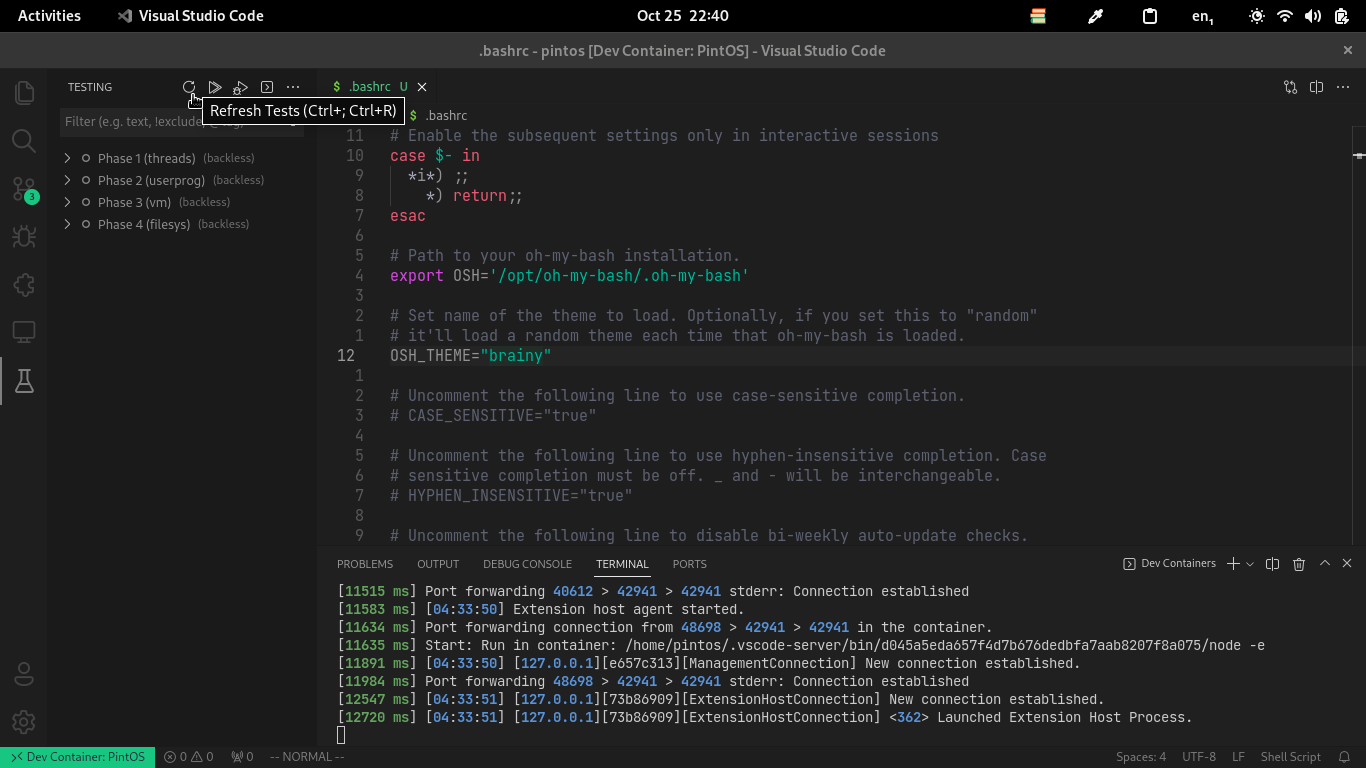The width and height of the screenshot is (1366, 768).
Task: Click the Dev Containers terminal label
Action: click(1169, 564)
